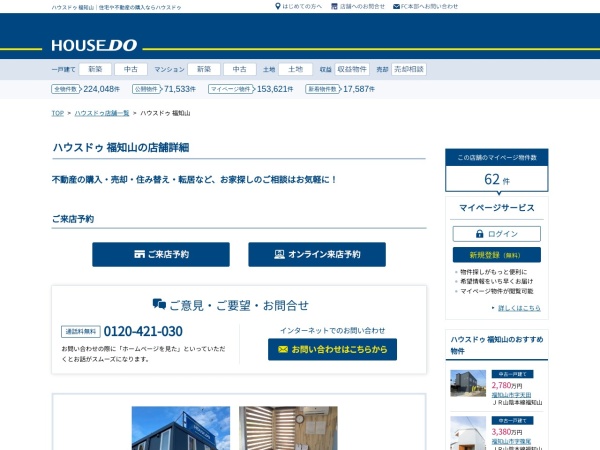Viewport: 600px width, 450px height.
Task: Click the ご来店予約 button
Action: click(161, 254)
